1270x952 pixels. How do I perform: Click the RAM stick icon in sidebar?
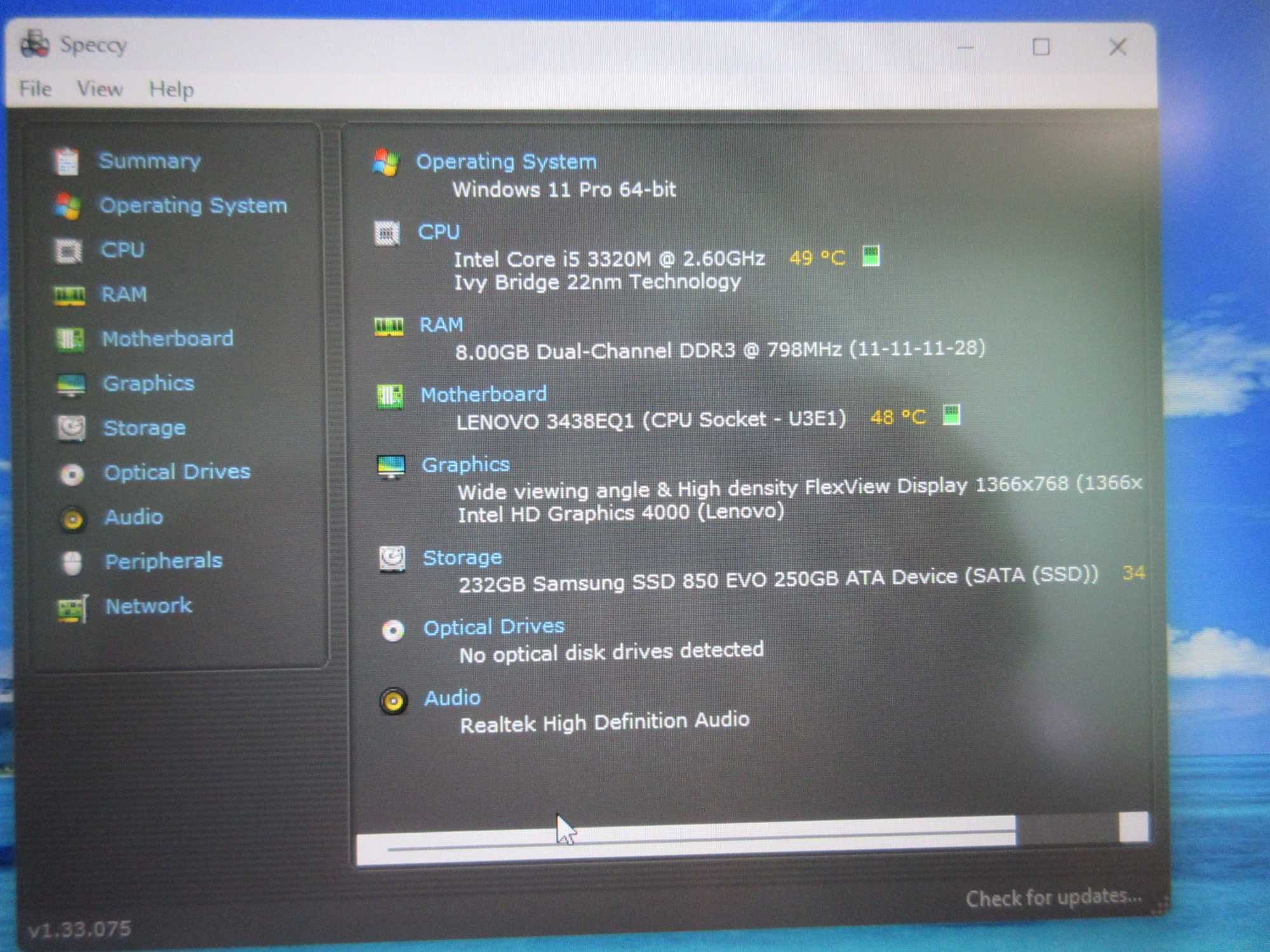[69, 296]
